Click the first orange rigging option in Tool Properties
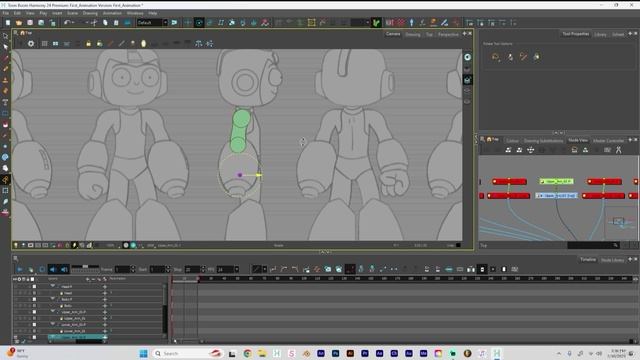 pyautogui.click(x=496, y=57)
